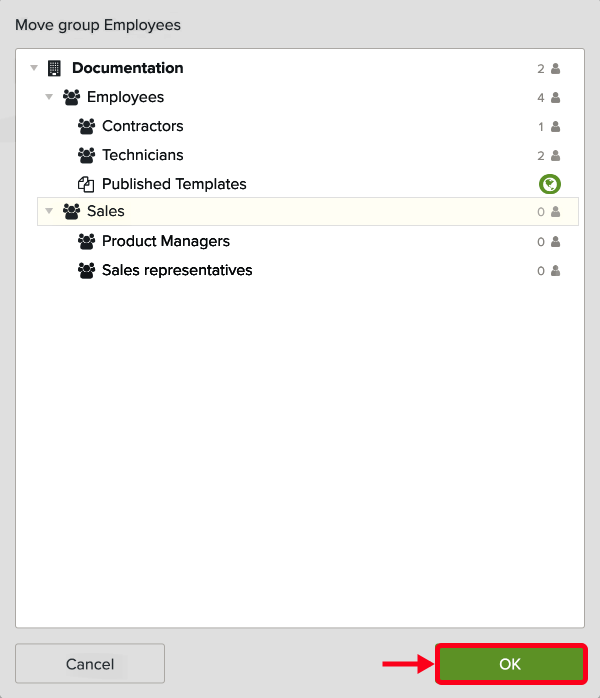The width and height of the screenshot is (600, 698).
Task: Cancel the move group dialog
Action: [x=90, y=664]
